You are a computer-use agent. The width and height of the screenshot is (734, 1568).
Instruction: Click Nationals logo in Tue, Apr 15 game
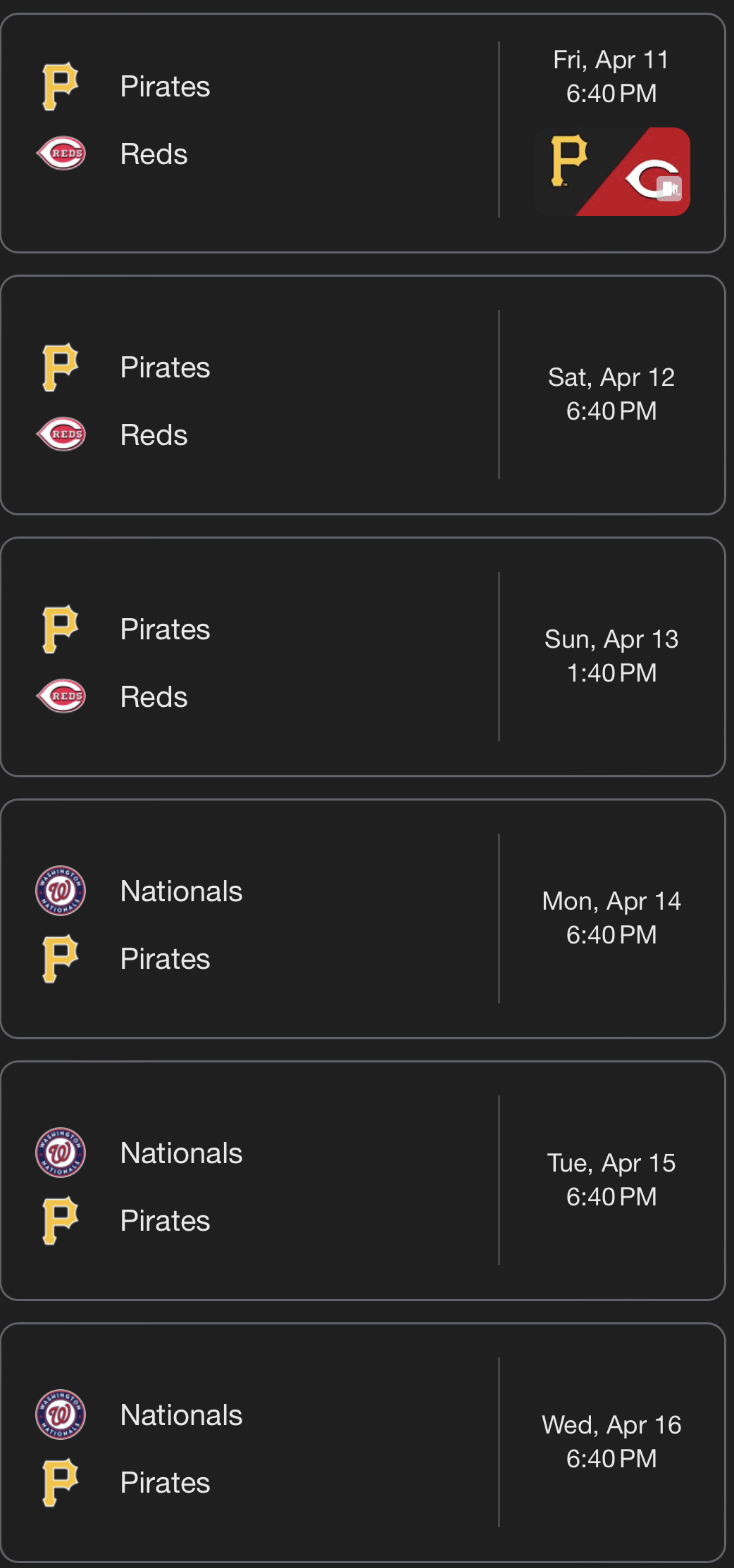point(61,1153)
